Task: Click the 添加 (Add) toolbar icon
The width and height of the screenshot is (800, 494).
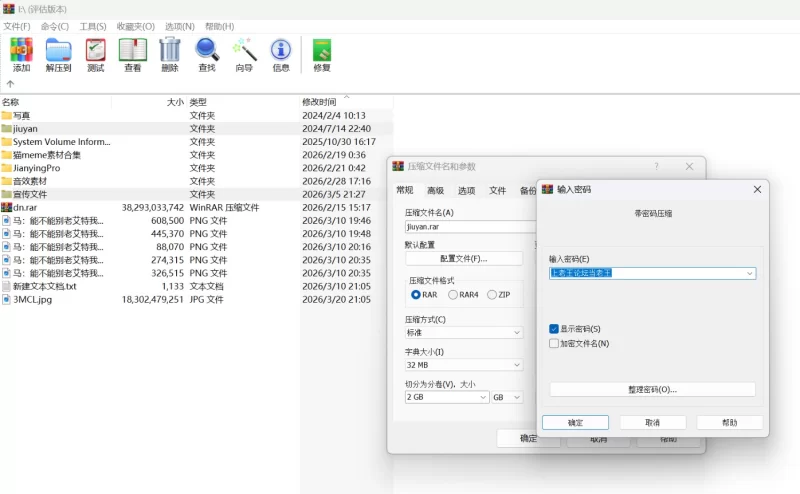Action: [21, 54]
